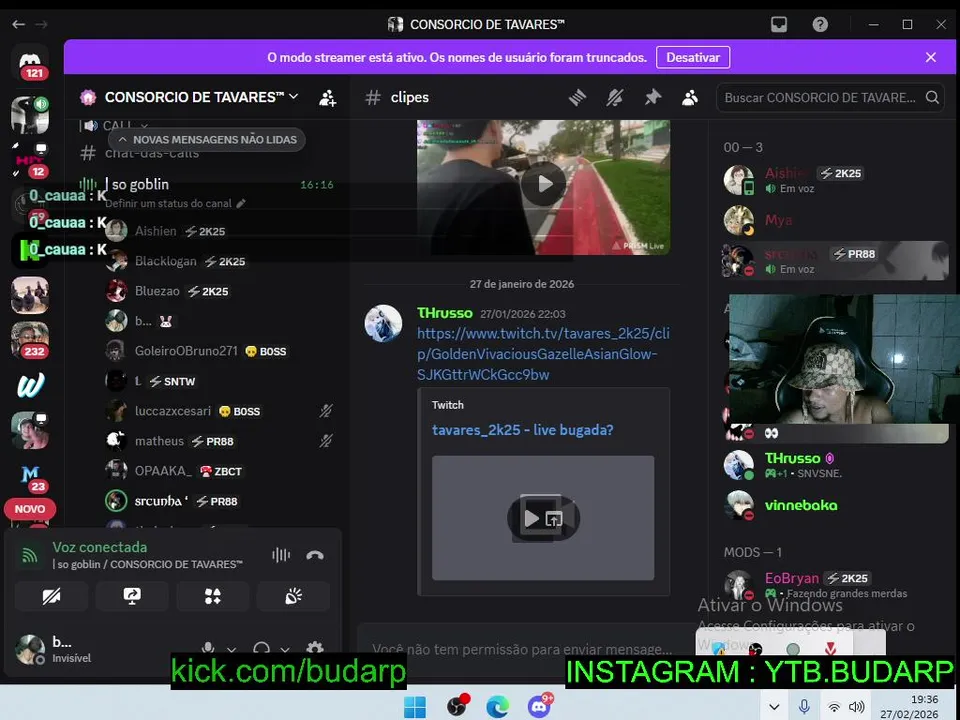960x720 pixels.
Task: Open the soundboard button
Action: 293,596
